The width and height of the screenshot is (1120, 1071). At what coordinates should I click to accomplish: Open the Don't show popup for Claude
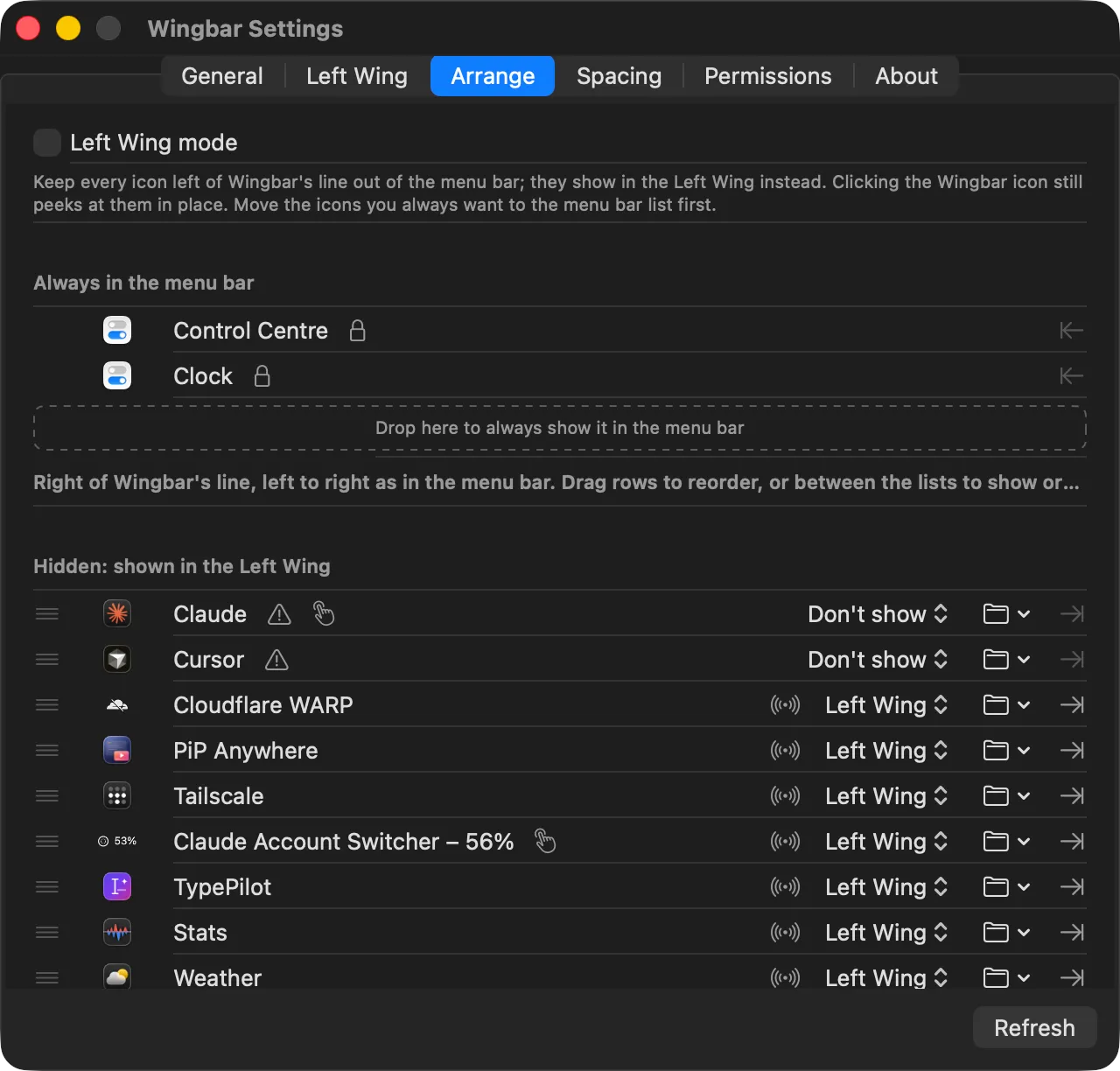click(x=878, y=613)
